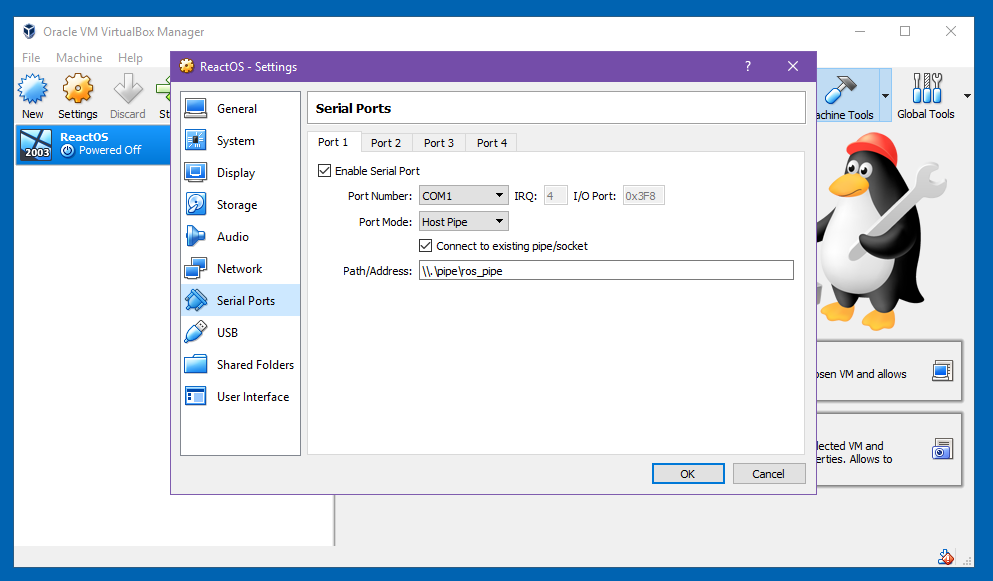Click the User Interface window icon

196,396
